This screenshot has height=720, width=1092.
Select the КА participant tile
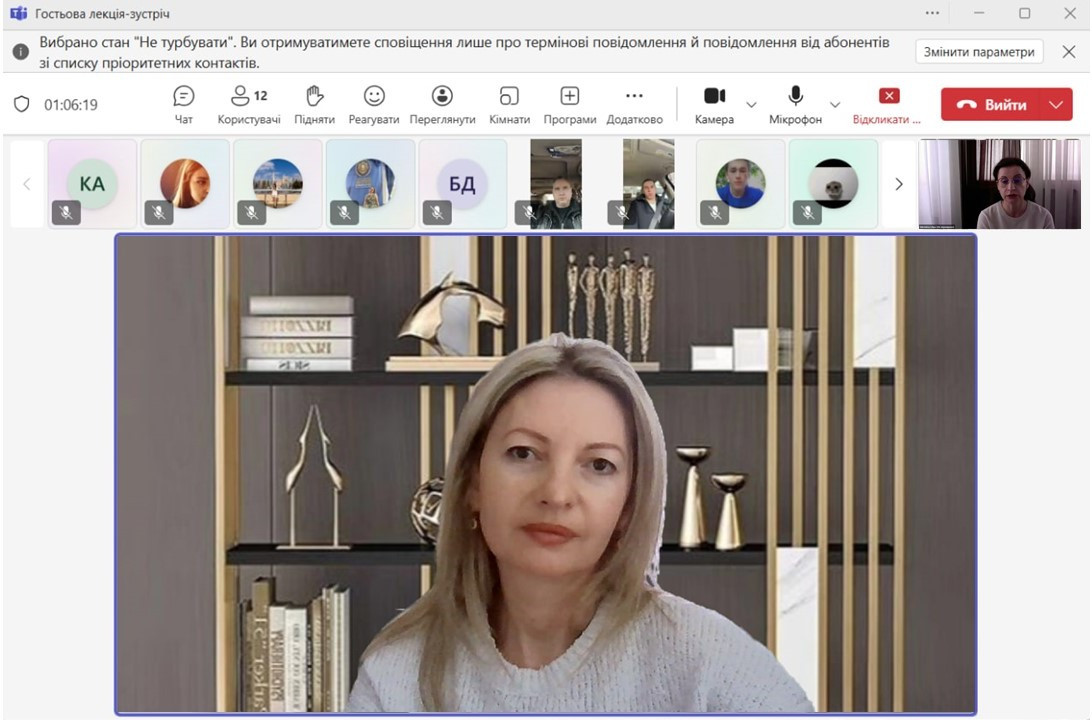click(92, 183)
